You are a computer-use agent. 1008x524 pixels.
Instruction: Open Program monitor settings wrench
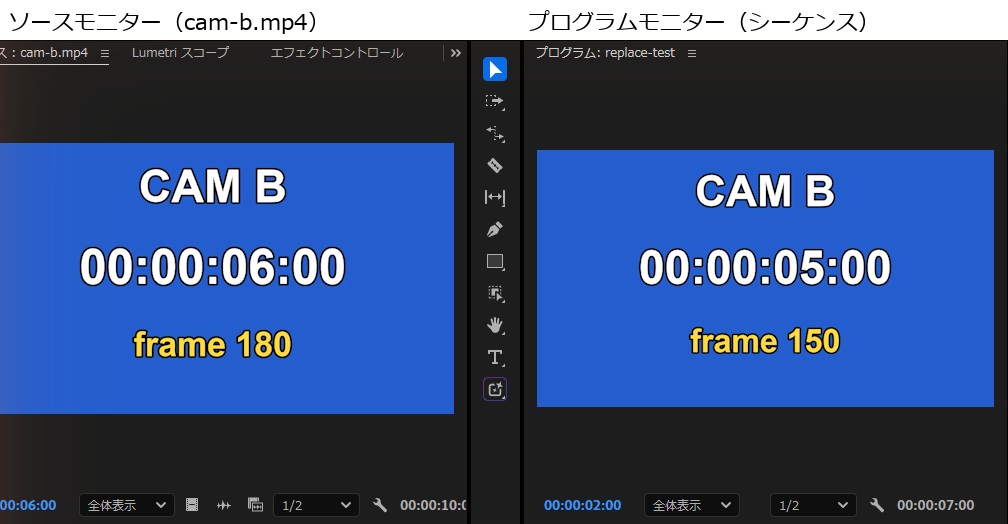click(x=877, y=505)
